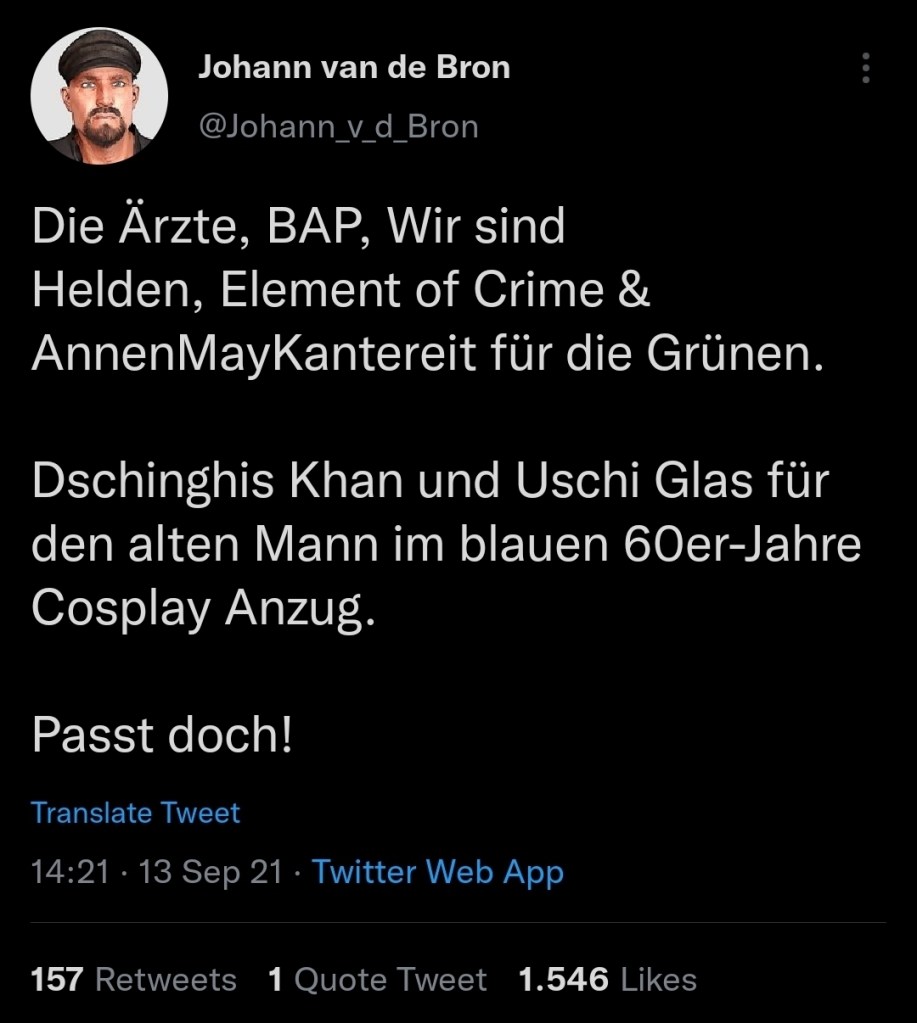
Task: Open the 1 Quote Tweet list
Action: 377,979
